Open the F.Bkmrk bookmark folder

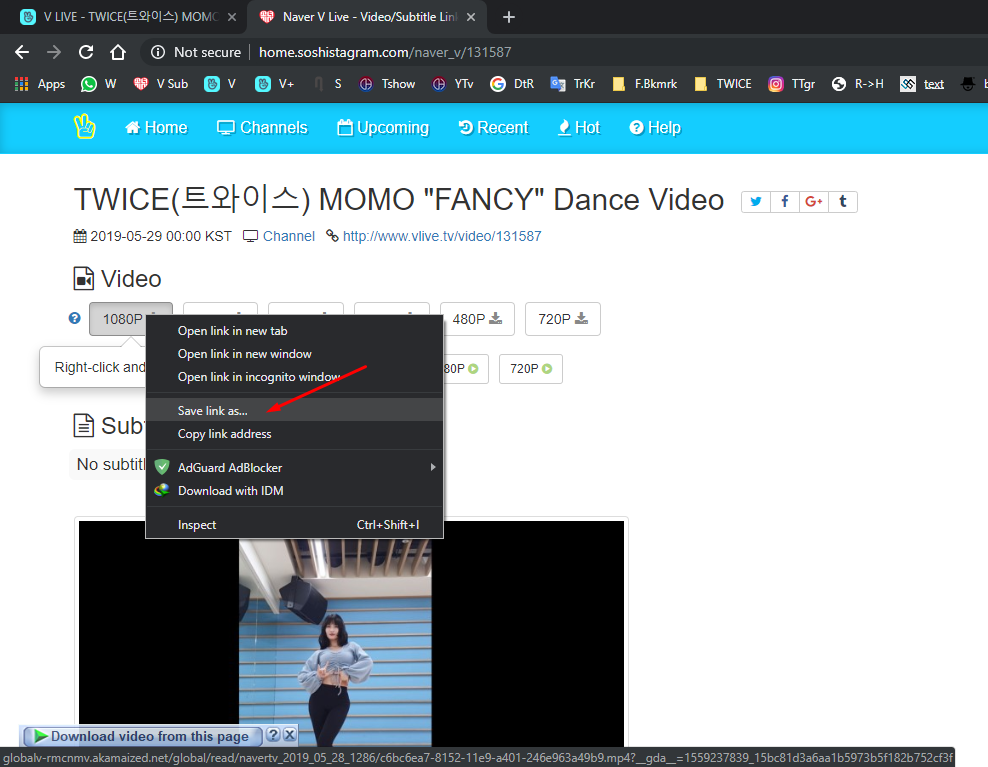point(645,84)
